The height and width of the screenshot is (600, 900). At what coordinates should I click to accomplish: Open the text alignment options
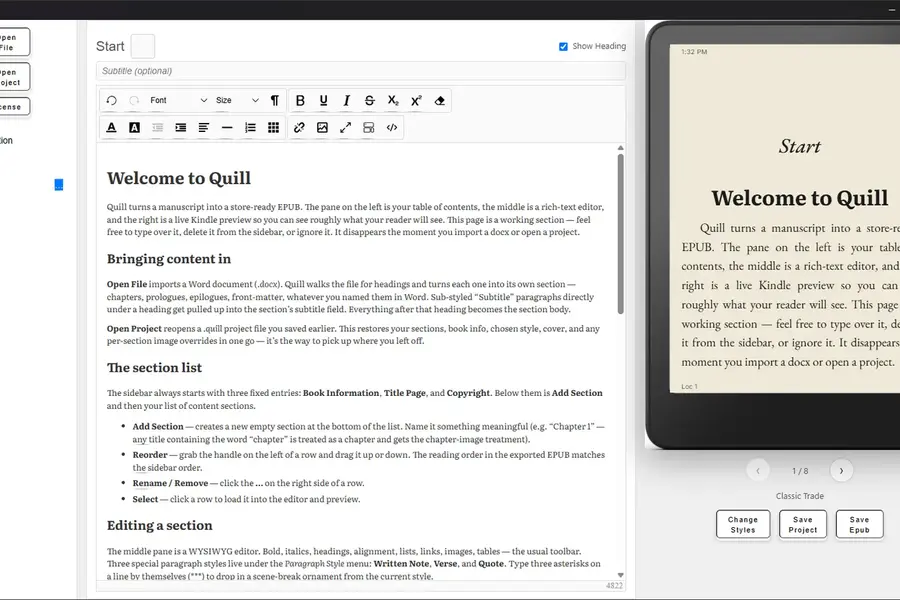[x=204, y=127]
